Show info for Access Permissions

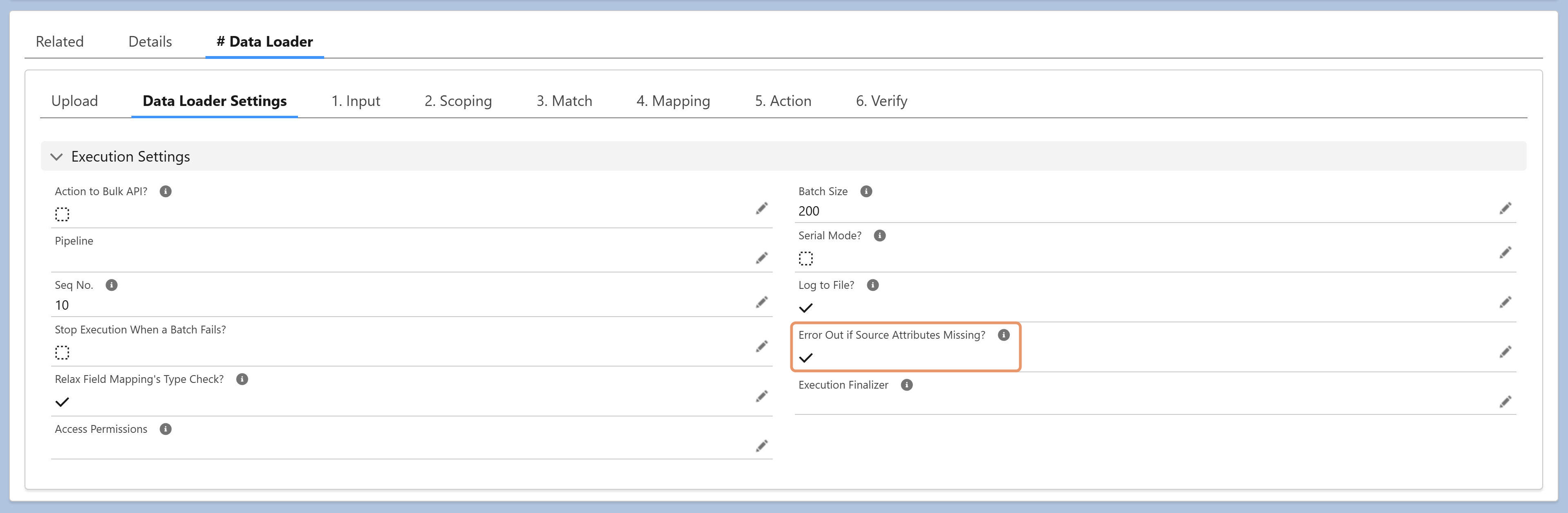pos(166,429)
